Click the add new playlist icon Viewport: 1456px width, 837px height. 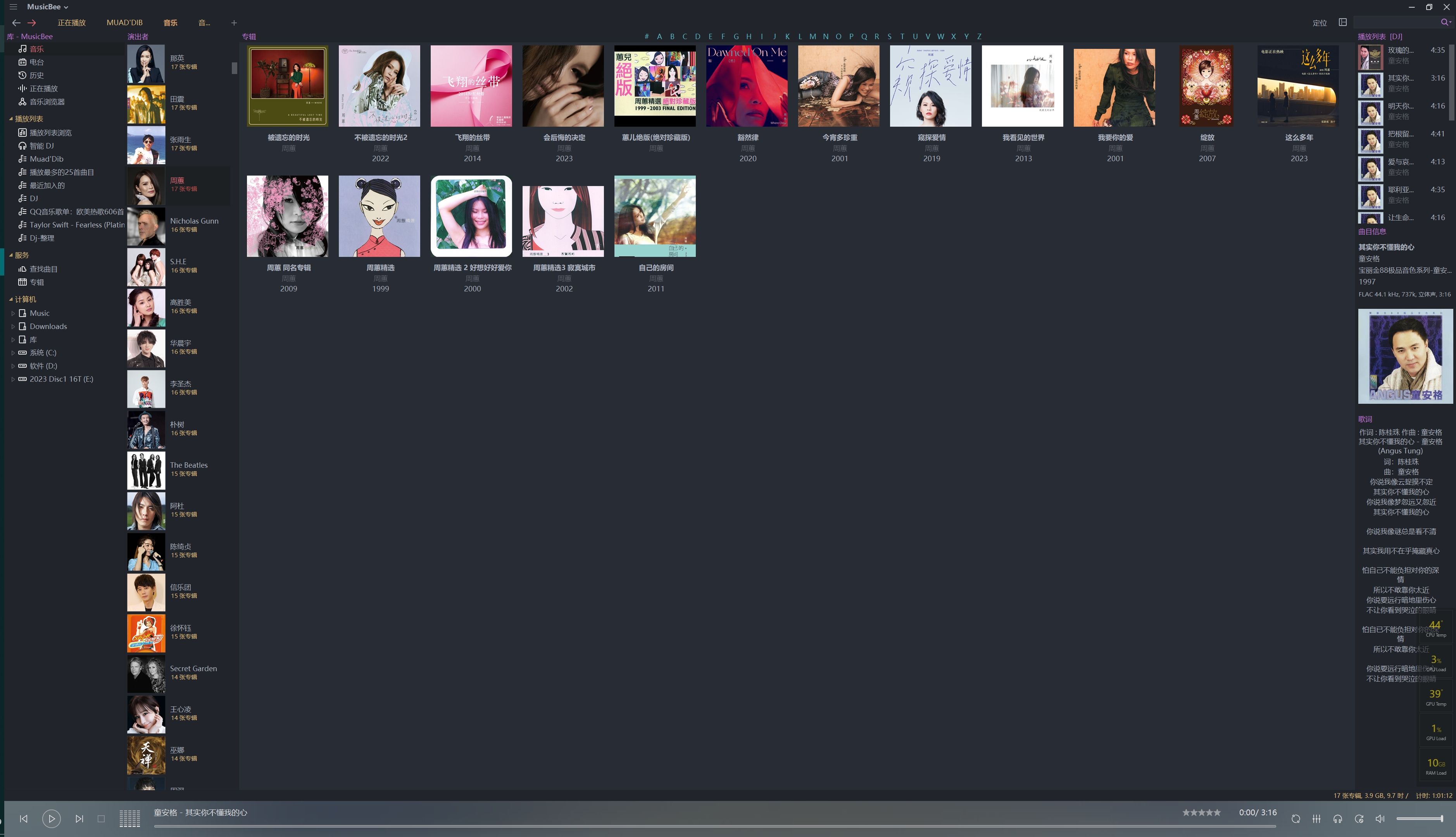click(232, 22)
